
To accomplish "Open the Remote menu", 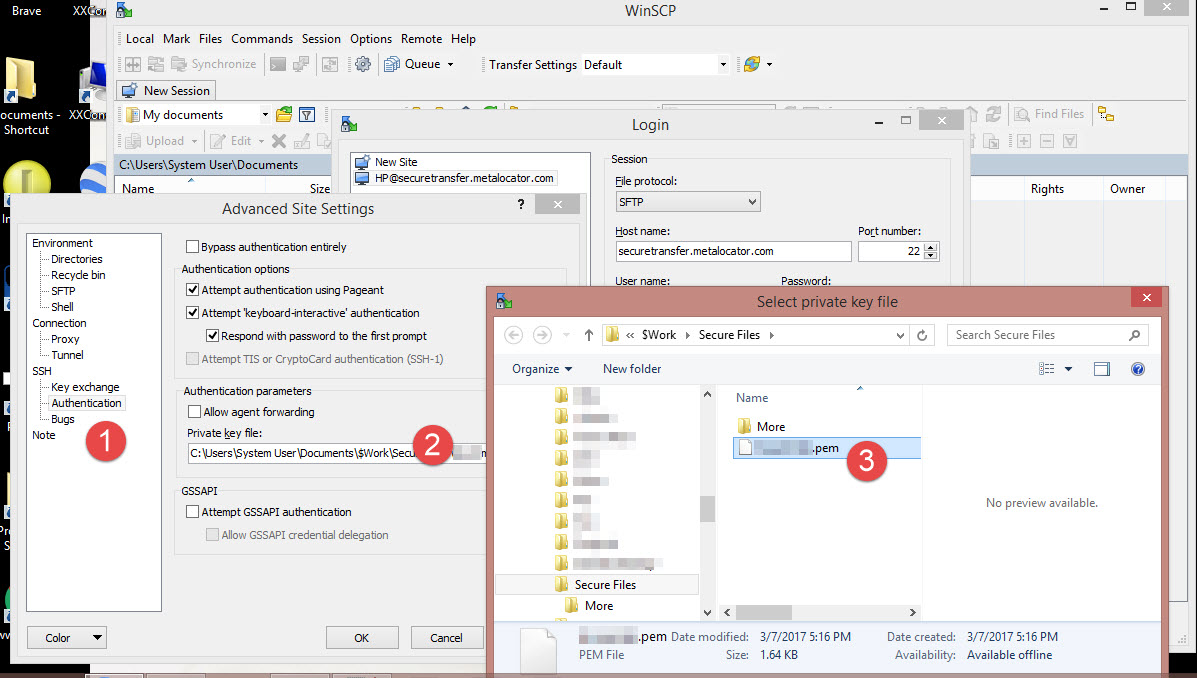I will (421, 39).
